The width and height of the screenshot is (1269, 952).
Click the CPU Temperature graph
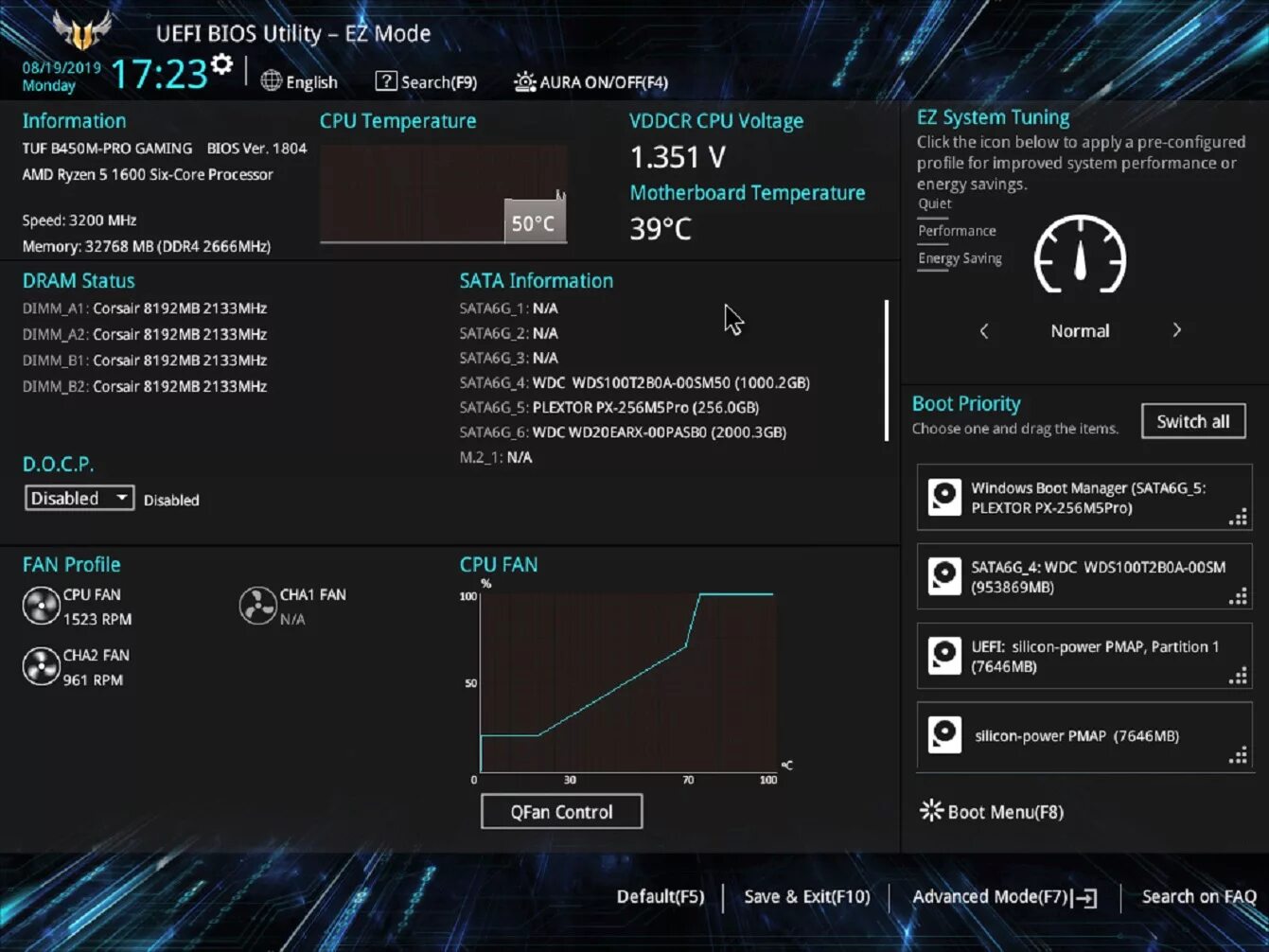click(x=443, y=194)
